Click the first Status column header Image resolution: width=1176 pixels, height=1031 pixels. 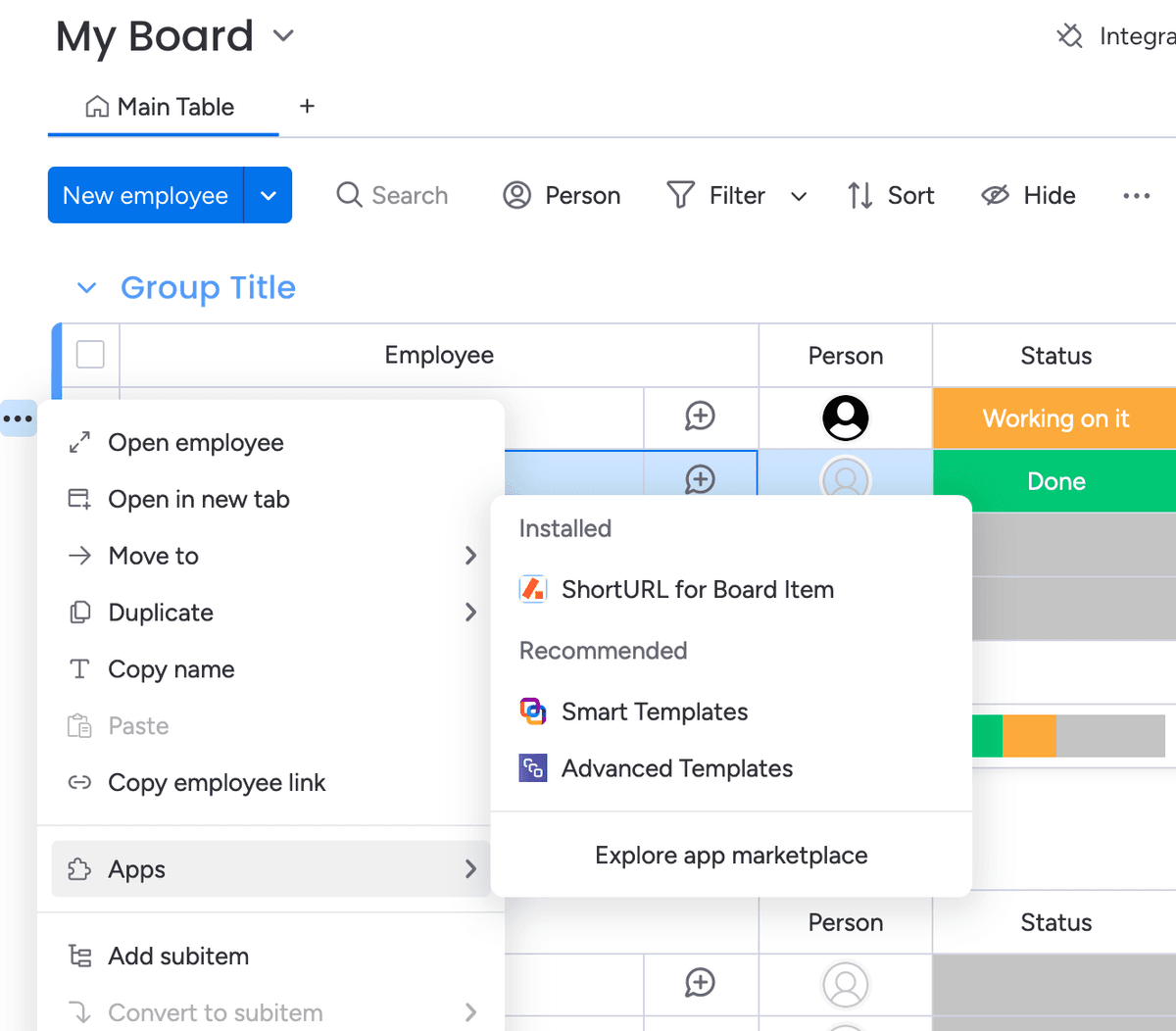tap(1055, 356)
